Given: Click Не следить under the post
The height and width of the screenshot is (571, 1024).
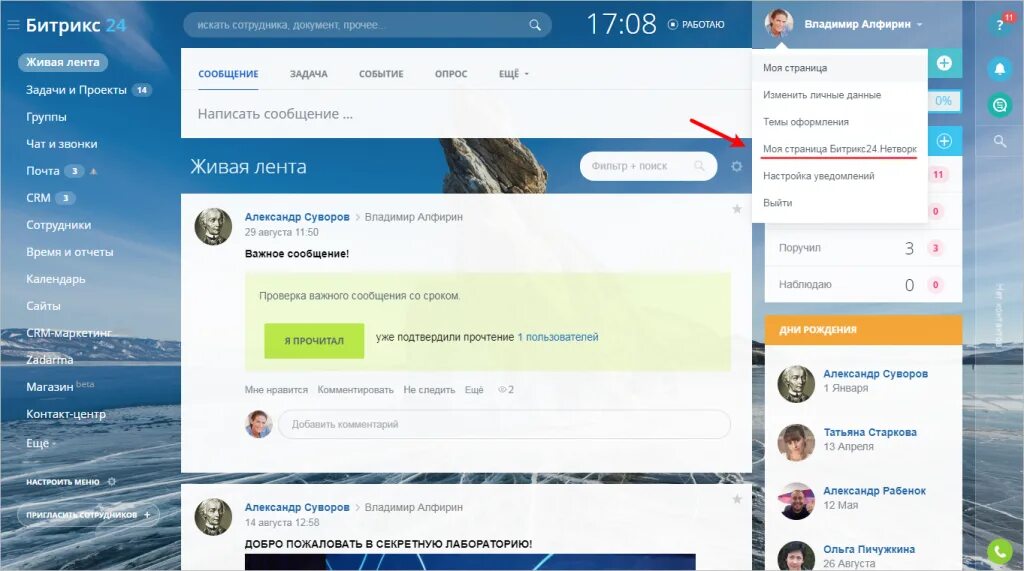Looking at the screenshot, I should point(429,389).
